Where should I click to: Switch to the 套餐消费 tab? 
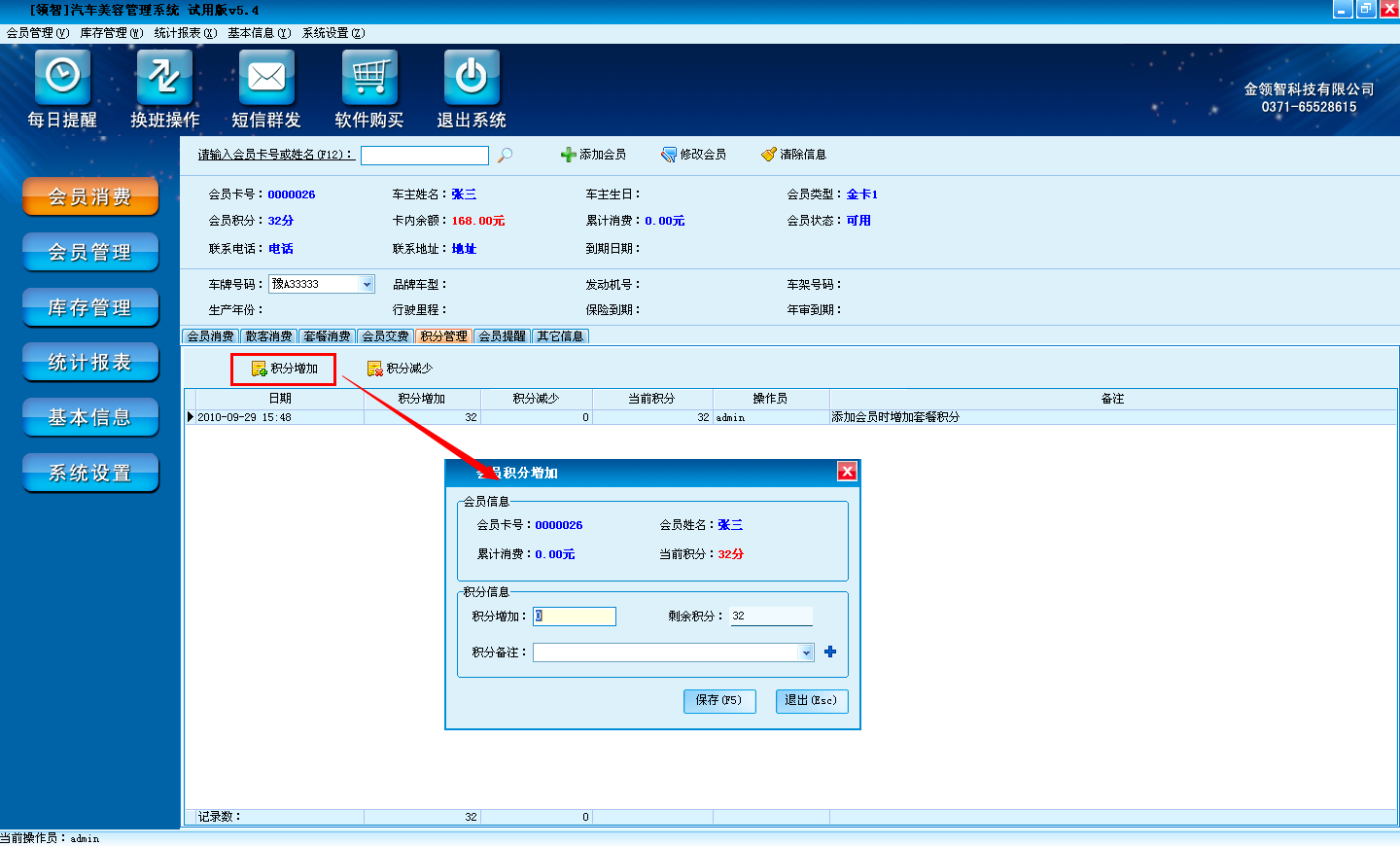[x=327, y=336]
